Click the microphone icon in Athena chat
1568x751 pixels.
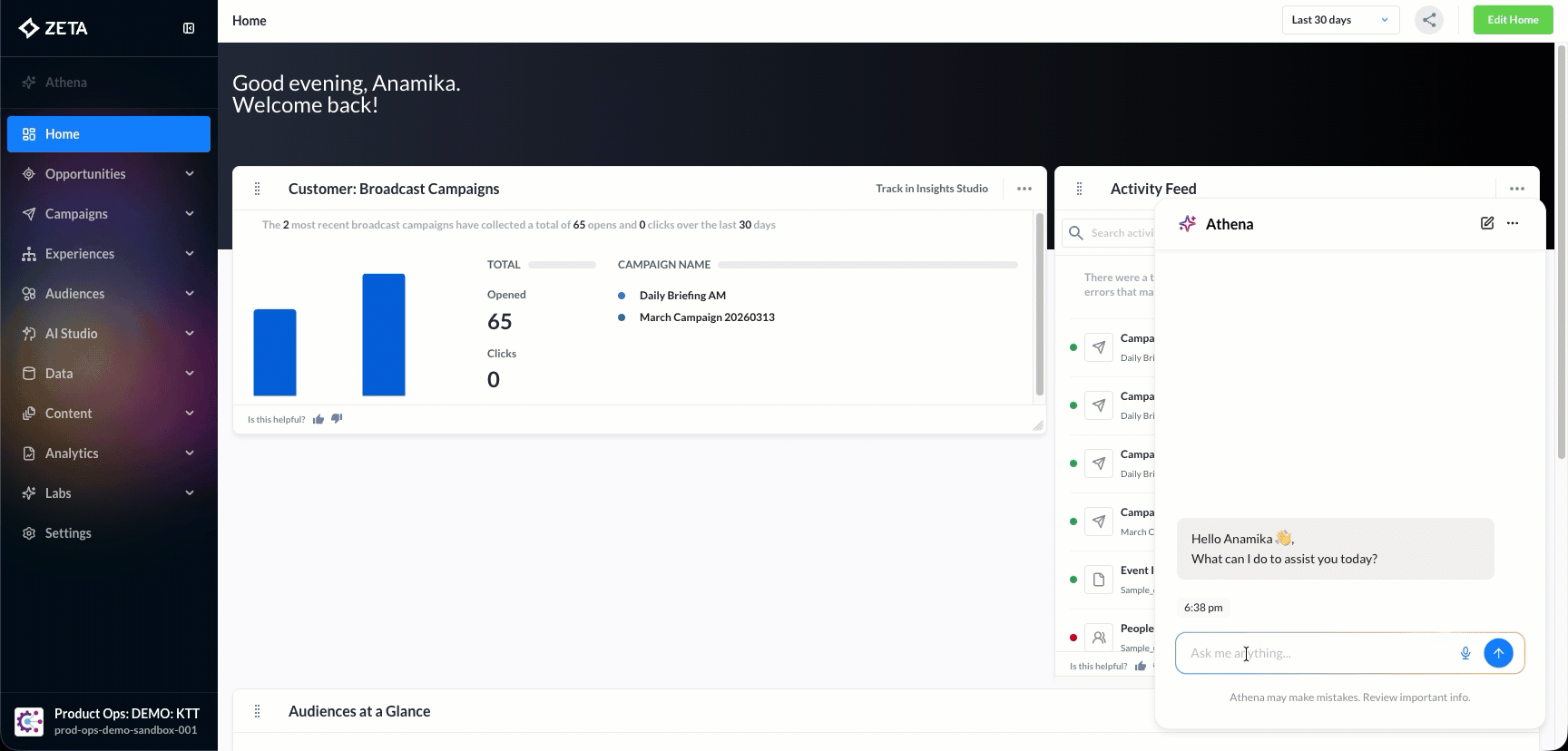click(1465, 653)
